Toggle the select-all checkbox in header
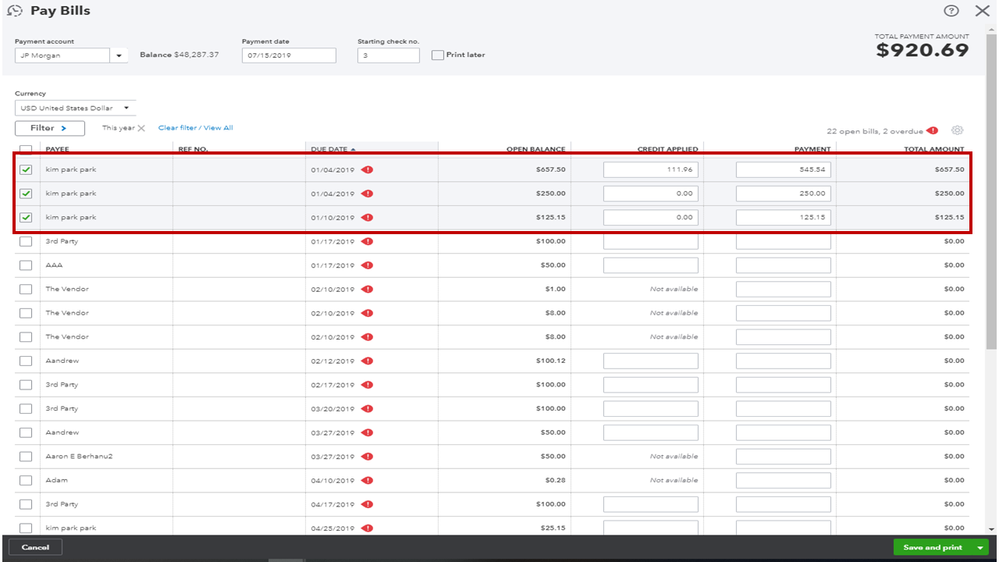Screen dimensions: 999x562 [26, 150]
